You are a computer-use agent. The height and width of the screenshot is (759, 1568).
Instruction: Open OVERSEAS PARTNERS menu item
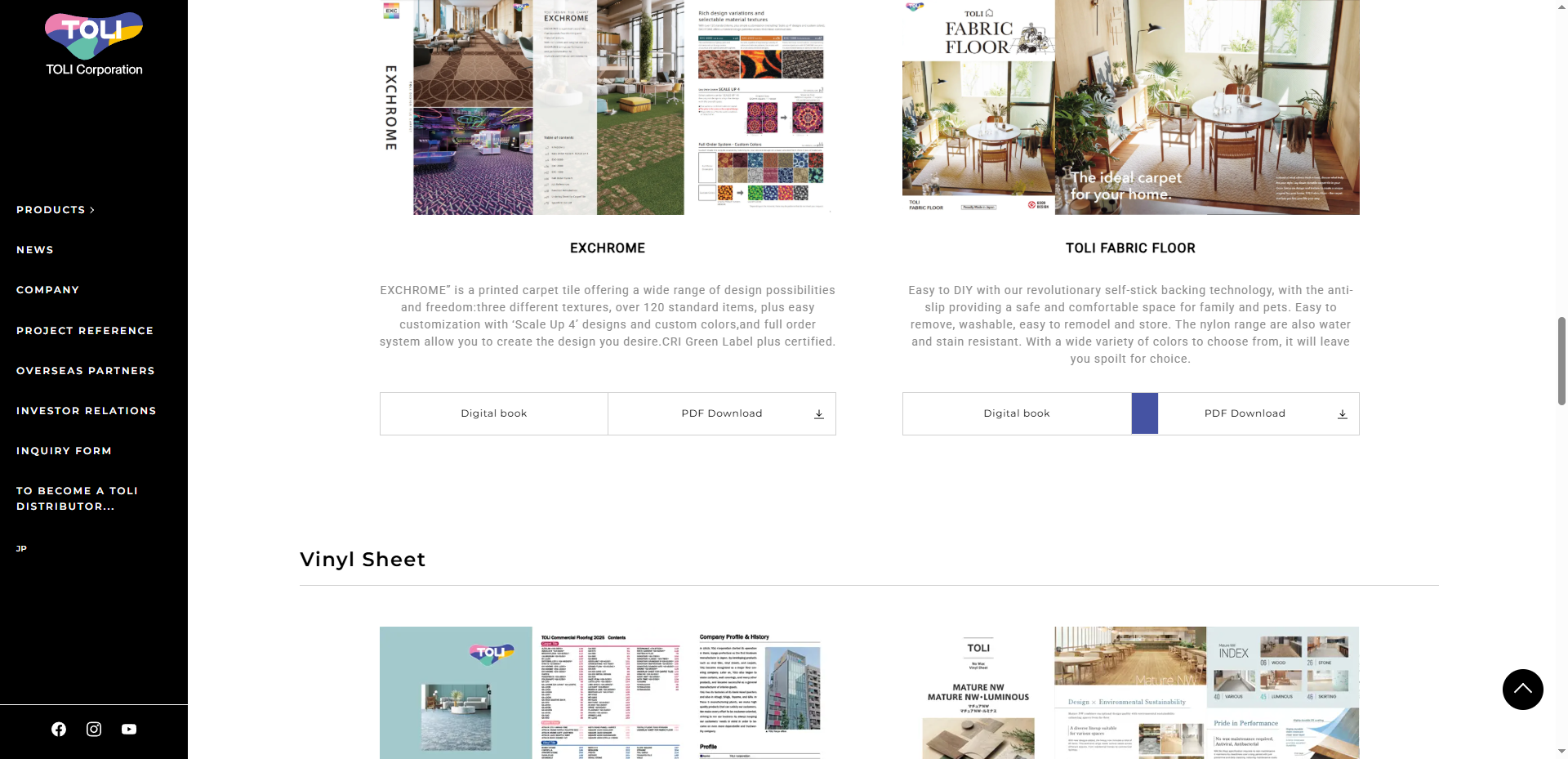click(86, 371)
